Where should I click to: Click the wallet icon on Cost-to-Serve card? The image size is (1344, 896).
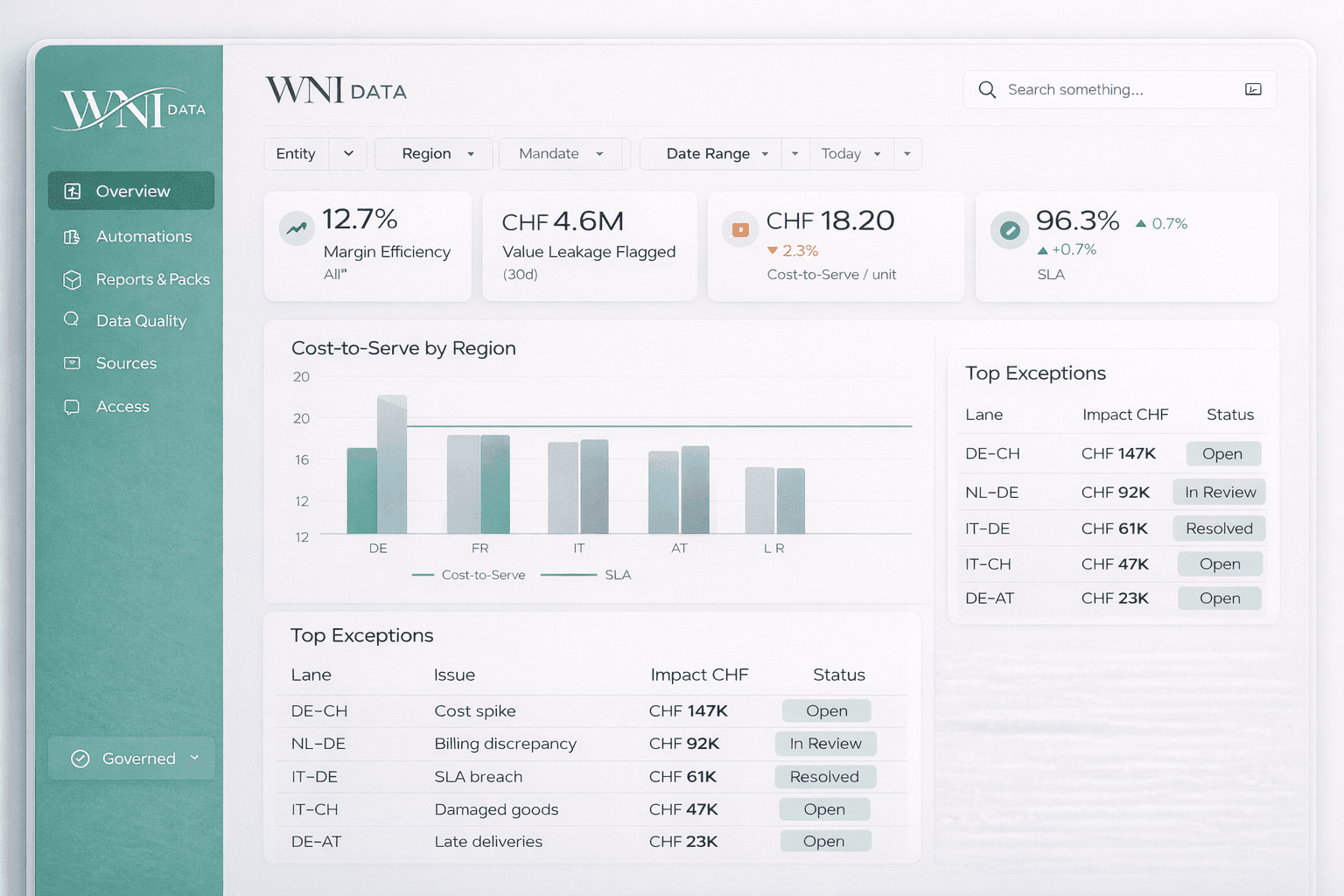click(x=740, y=228)
